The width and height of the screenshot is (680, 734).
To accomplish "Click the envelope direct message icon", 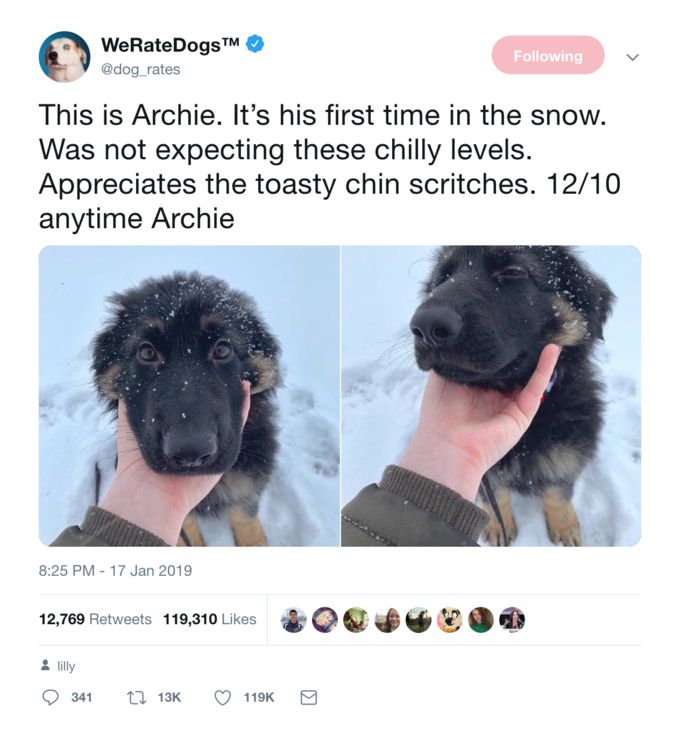I will point(308,697).
